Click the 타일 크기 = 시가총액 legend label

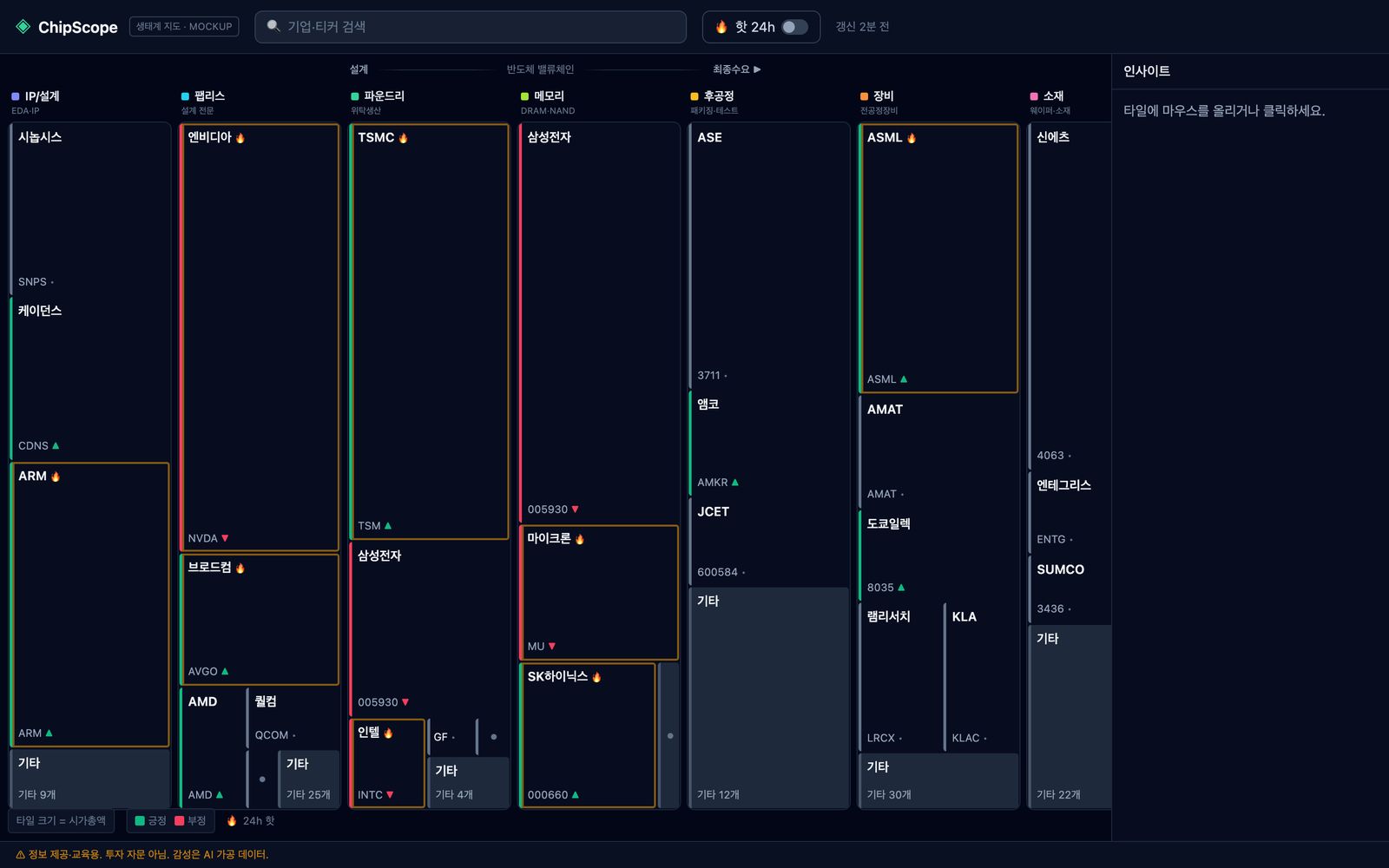click(61, 821)
